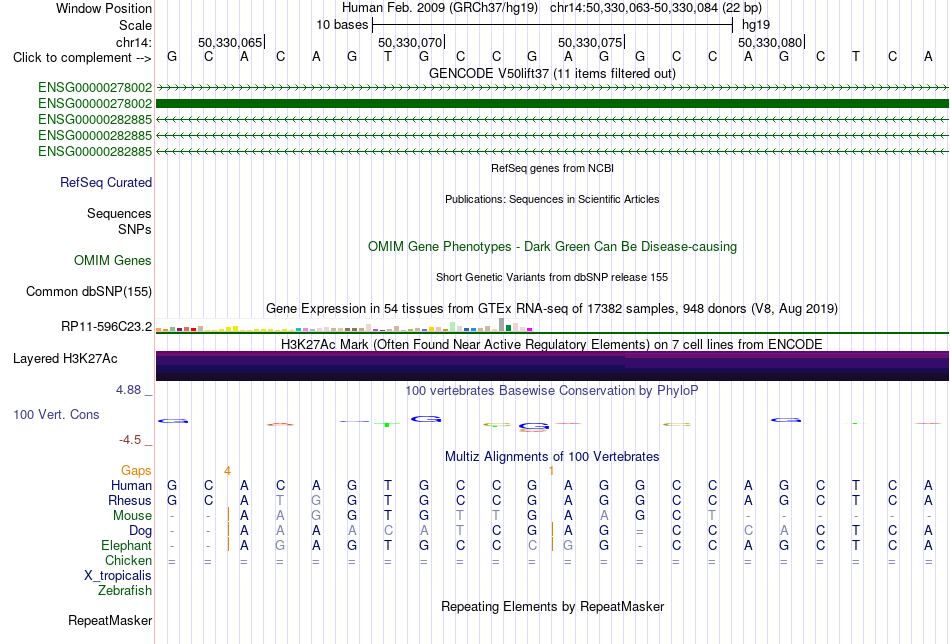This screenshot has width=950, height=644.
Task: Open 'Multiz Alignments of 100 Vertebrates' title
Action: (552, 456)
